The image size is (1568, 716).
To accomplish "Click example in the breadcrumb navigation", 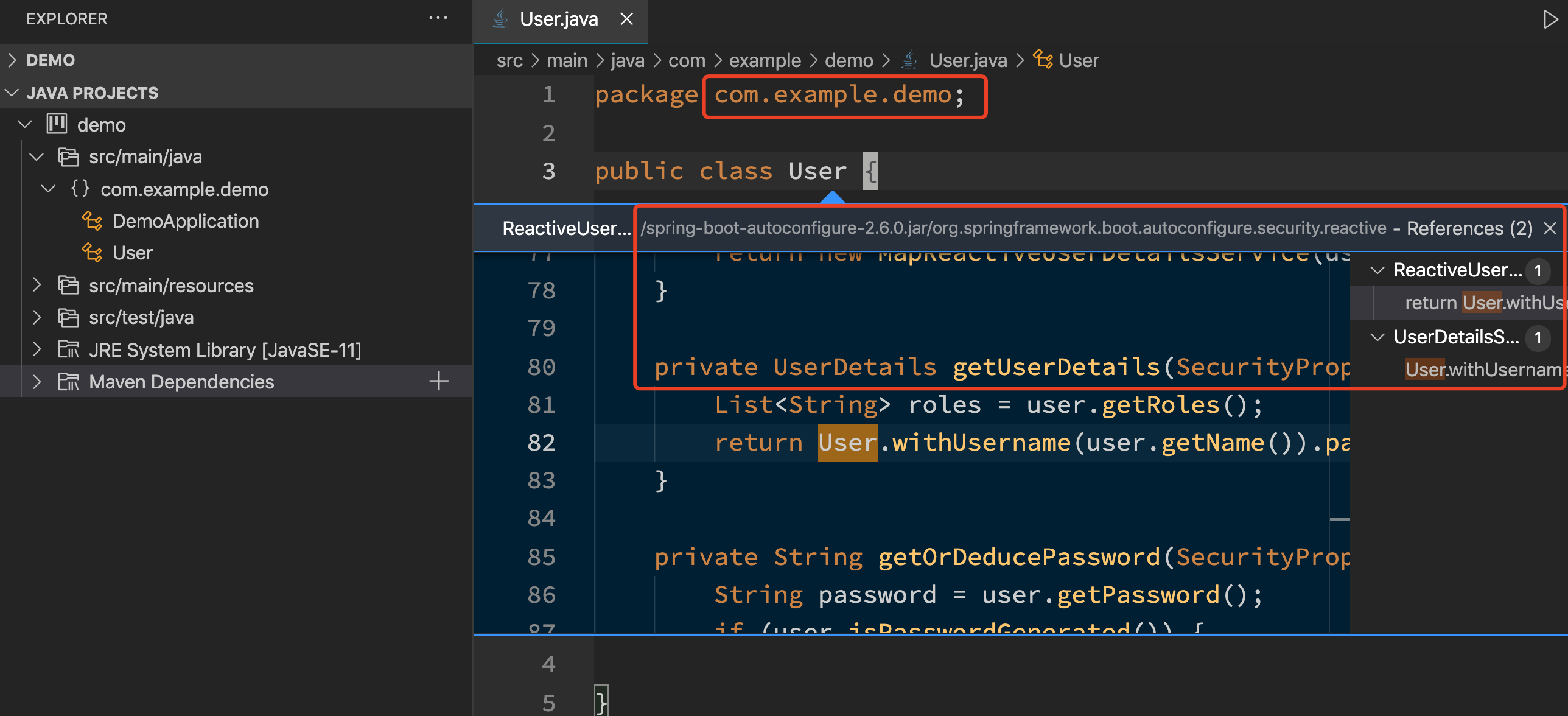I will point(765,60).
